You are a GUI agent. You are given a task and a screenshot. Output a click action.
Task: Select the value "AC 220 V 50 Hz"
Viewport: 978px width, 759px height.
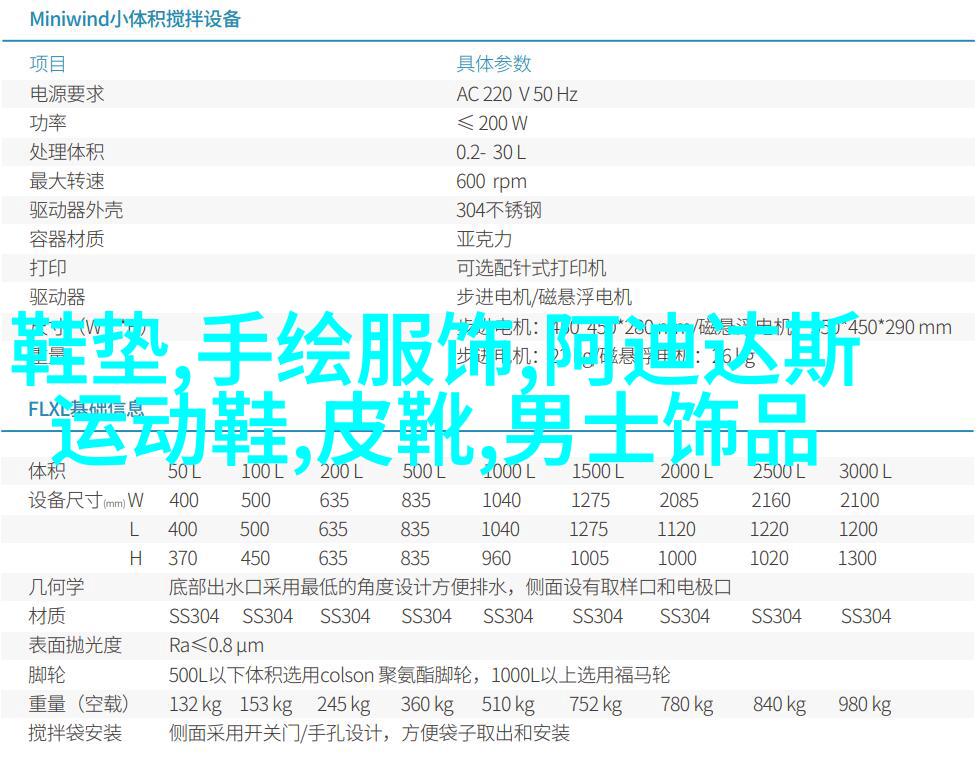pyautogui.click(x=516, y=94)
